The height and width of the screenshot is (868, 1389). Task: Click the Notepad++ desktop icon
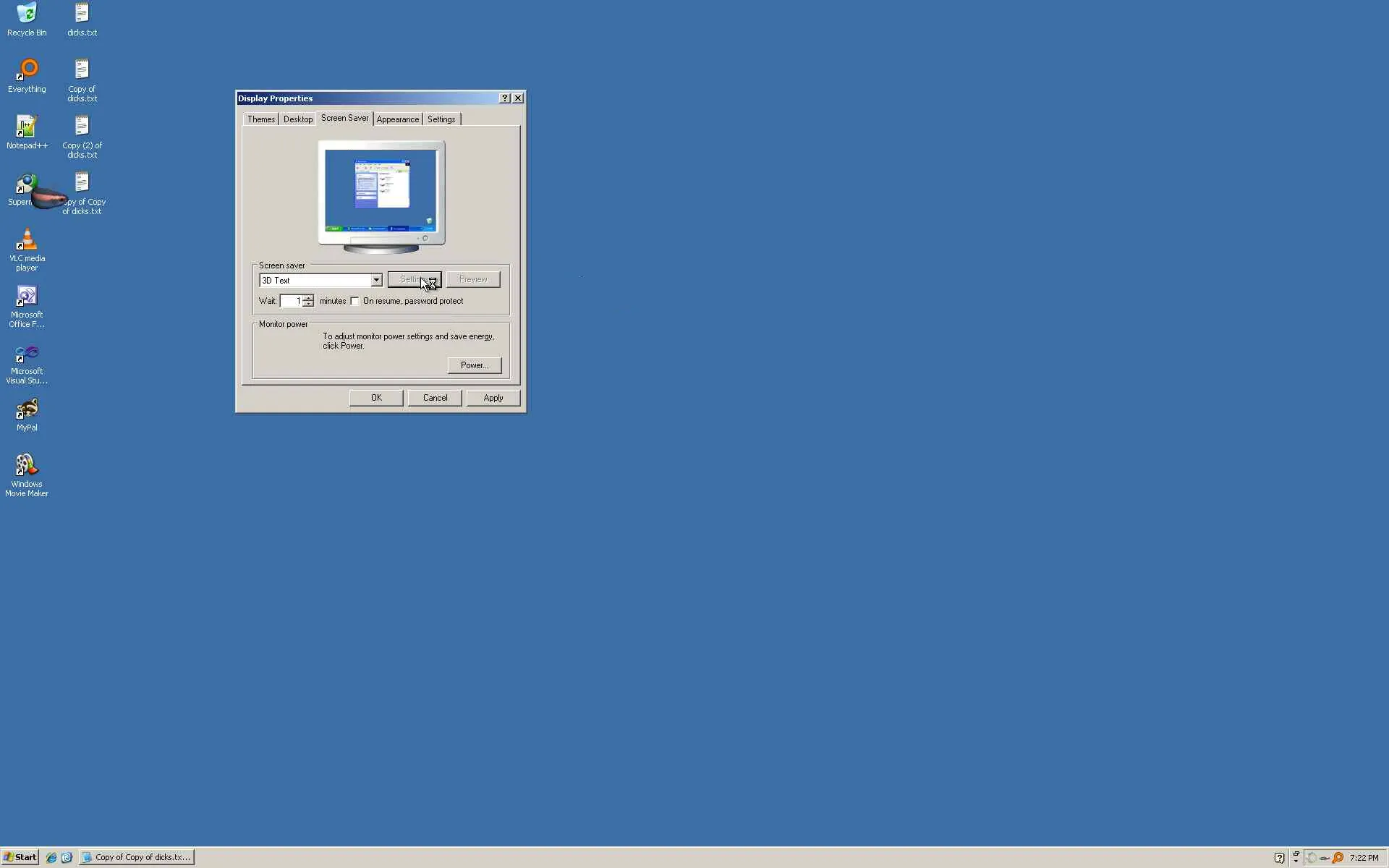tap(27, 127)
